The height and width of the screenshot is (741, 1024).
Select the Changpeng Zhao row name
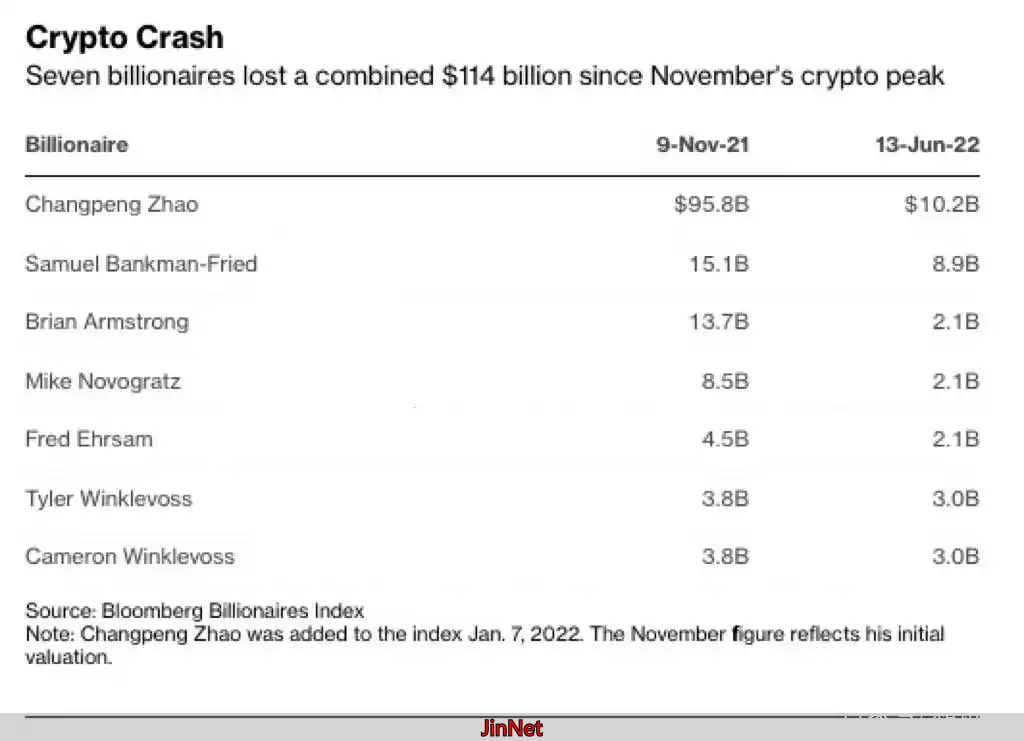(x=112, y=205)
